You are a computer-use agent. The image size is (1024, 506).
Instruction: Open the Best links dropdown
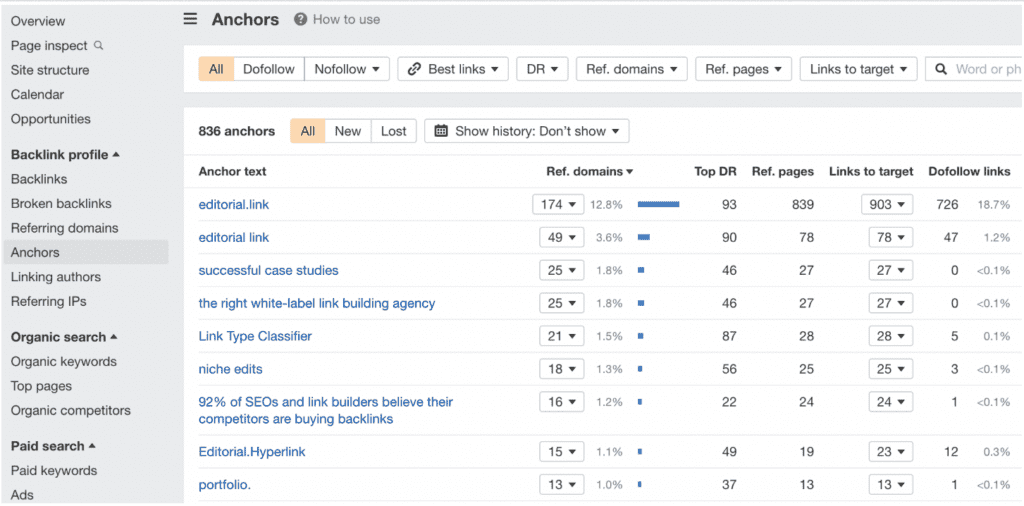tap(453, 69)
